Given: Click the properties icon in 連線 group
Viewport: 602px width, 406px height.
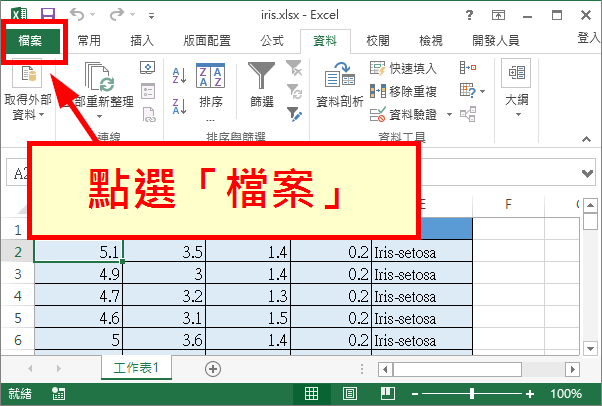Looking at the screenshot, I should click(x=148, y=91).
